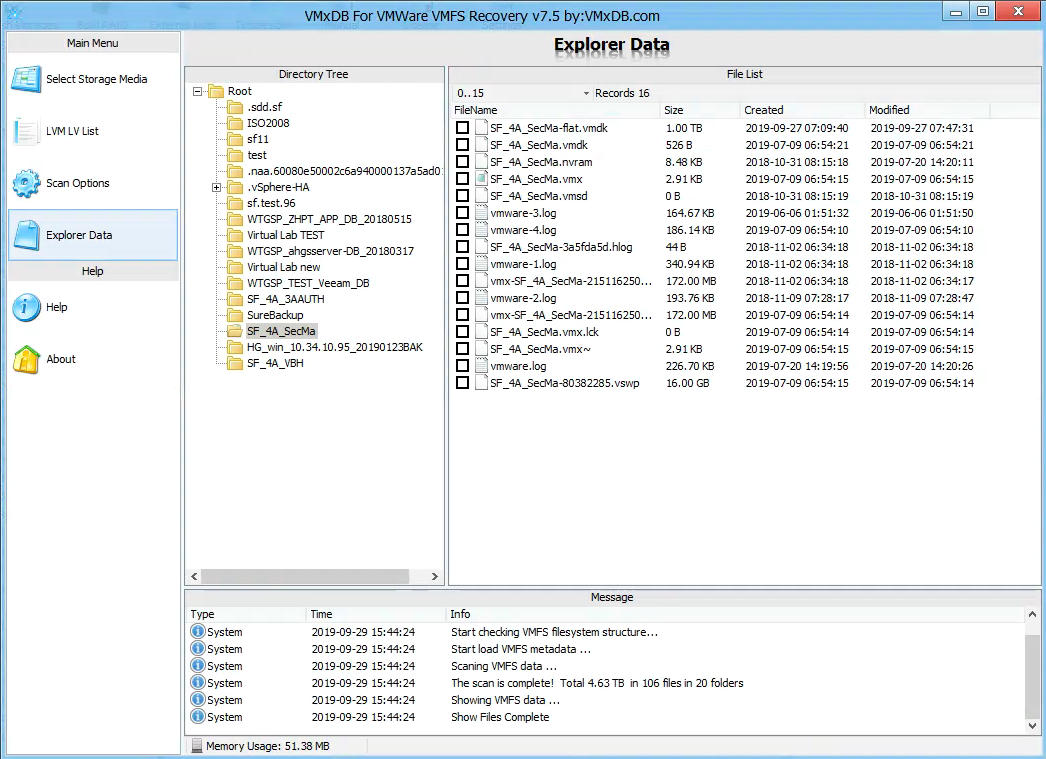The image size is (1046, 759).
Task: Check the box for SF_4A_SecMa-flat.vmdk
Action: (x=462, y=127)
